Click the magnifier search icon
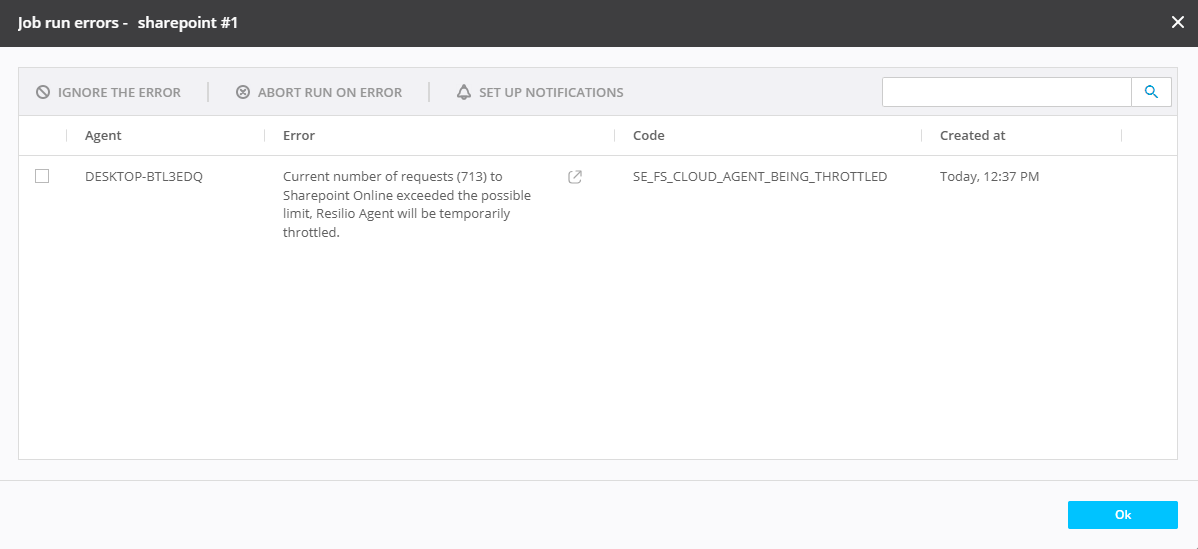Image resolution: width=1198 pixels, height=549 pixels. (x=1151, y=92)
